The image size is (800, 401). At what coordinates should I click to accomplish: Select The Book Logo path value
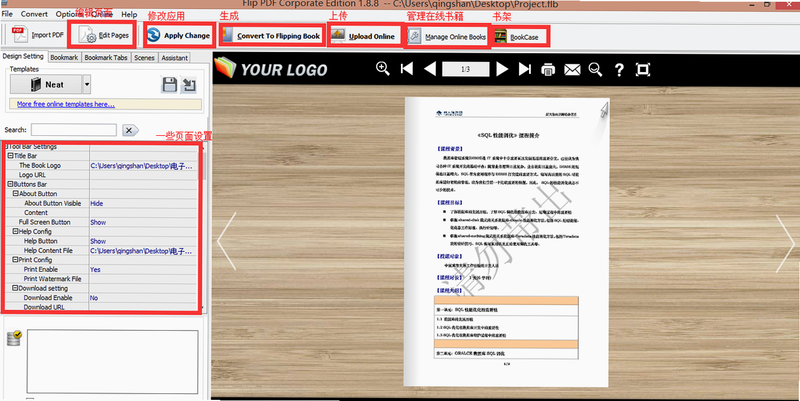(x=141, y=166)
